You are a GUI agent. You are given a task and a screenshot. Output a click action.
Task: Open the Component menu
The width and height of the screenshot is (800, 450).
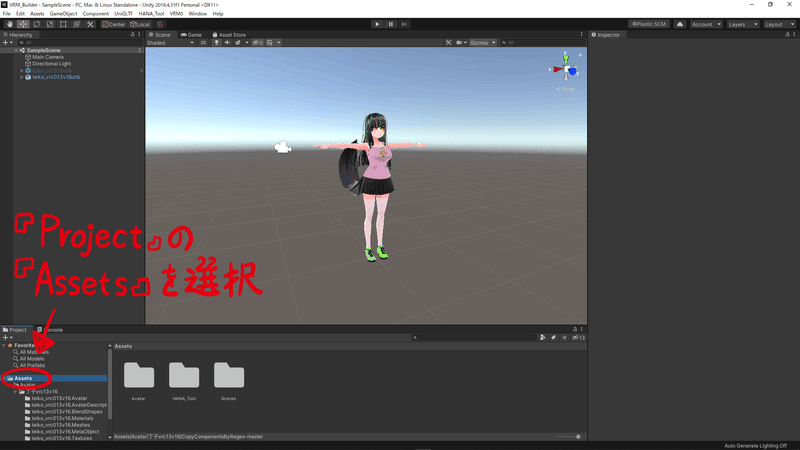click(95, 14)
